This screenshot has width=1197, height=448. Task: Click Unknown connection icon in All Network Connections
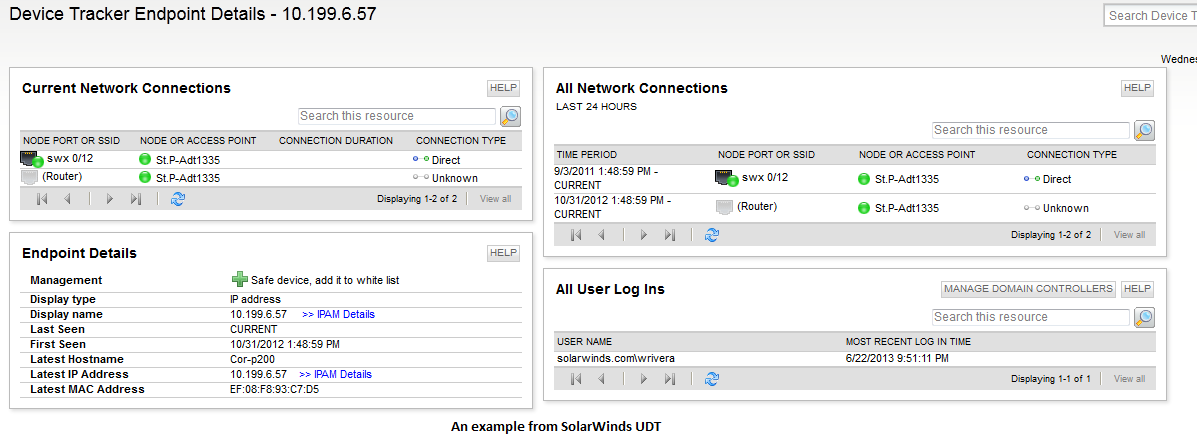click(1031, 208)
